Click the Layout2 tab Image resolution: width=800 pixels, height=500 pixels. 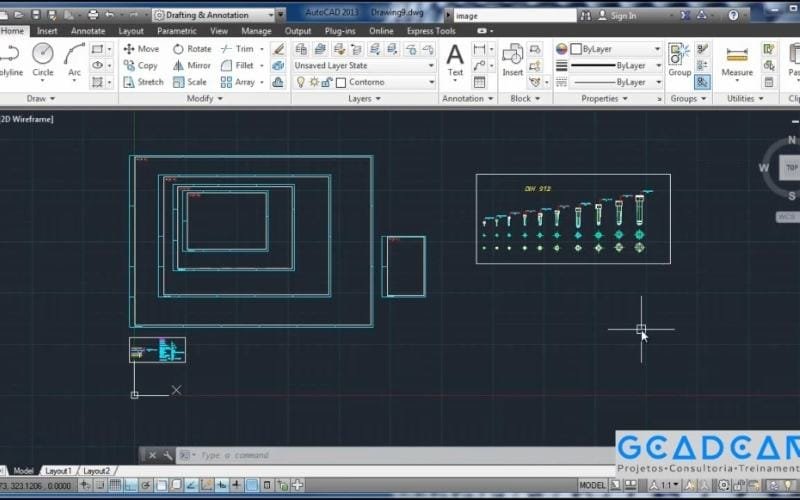coord(96,471)
